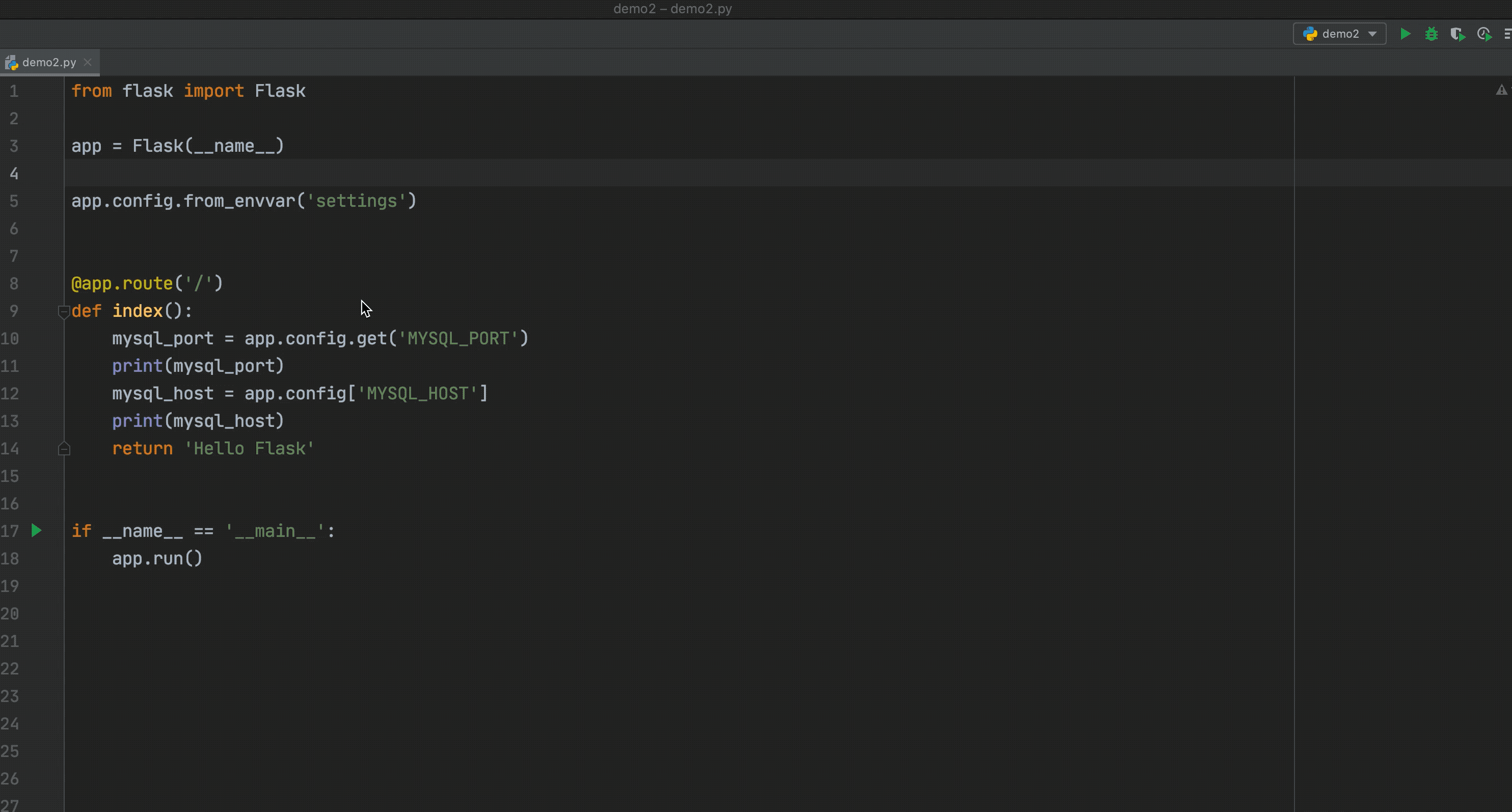This screenshot has height=812, width=1512.
Task: Click the gutter run arrow on line 17
Action: [x=36, y=531]
